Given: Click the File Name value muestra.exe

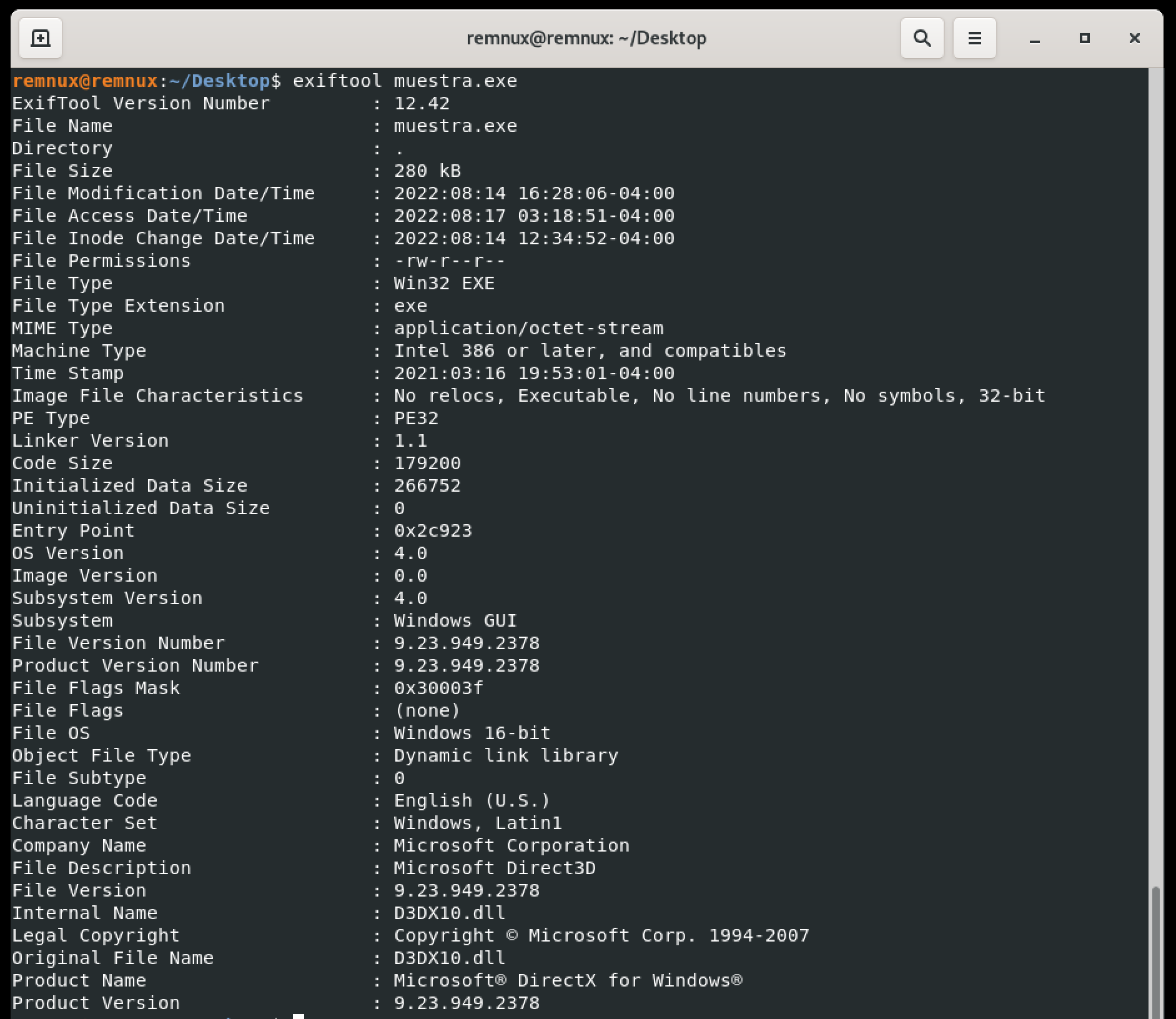Looking at the screenshot, I should click(455, 126).
